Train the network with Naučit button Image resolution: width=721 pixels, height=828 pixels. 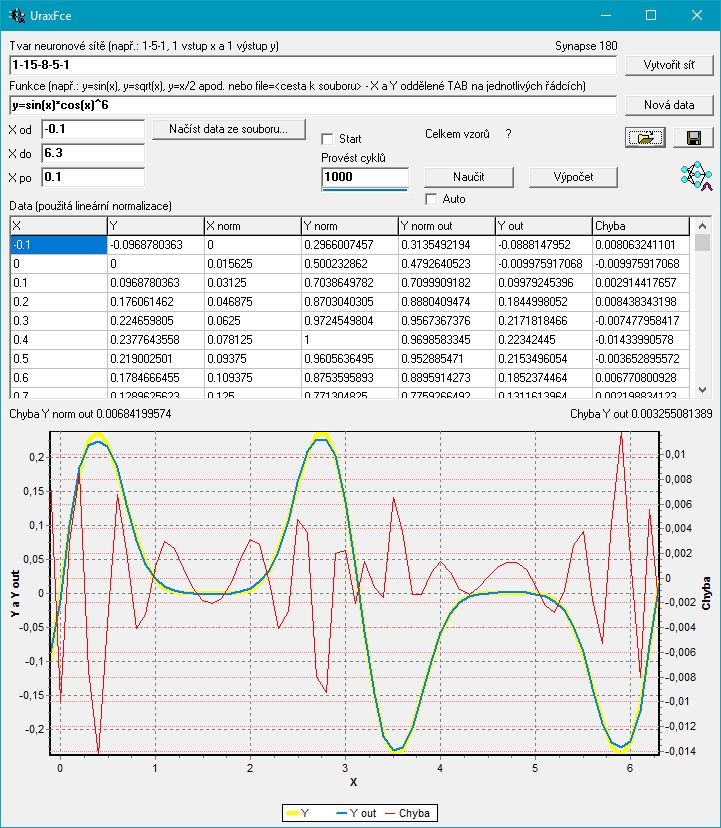pos(469,177)
